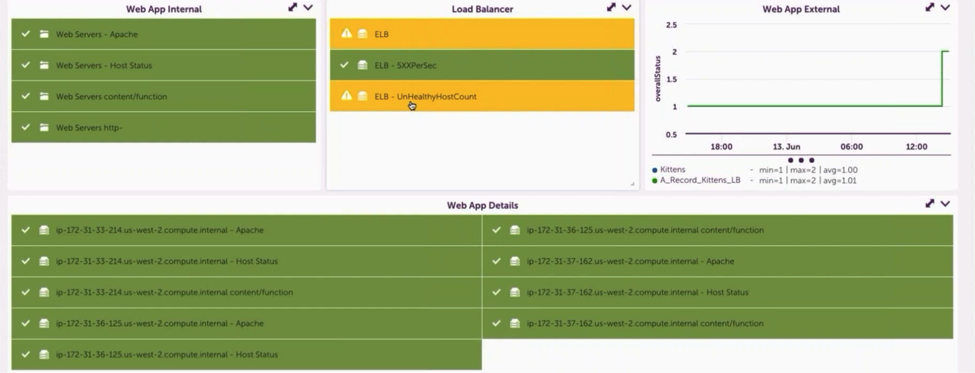Expand the Web App Internal widget to fullscreen
Screen dimensions: 975x373
coord(292,7)
